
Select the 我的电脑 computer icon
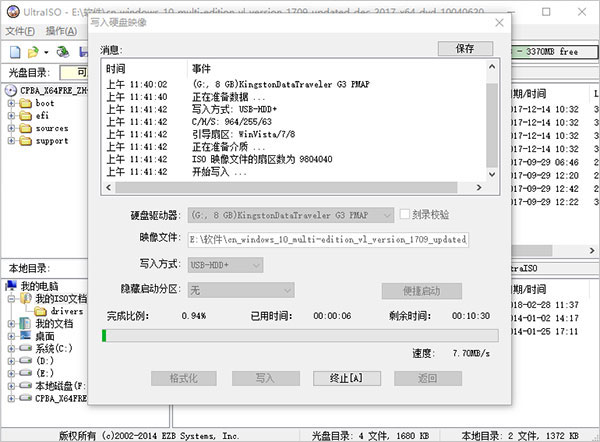point(11,285)
